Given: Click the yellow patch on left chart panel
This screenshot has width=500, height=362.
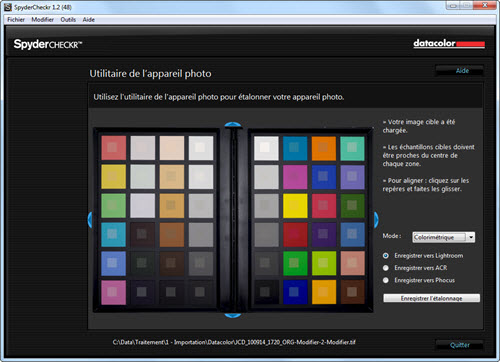Looking at the screenshot, I should point(114,177).
